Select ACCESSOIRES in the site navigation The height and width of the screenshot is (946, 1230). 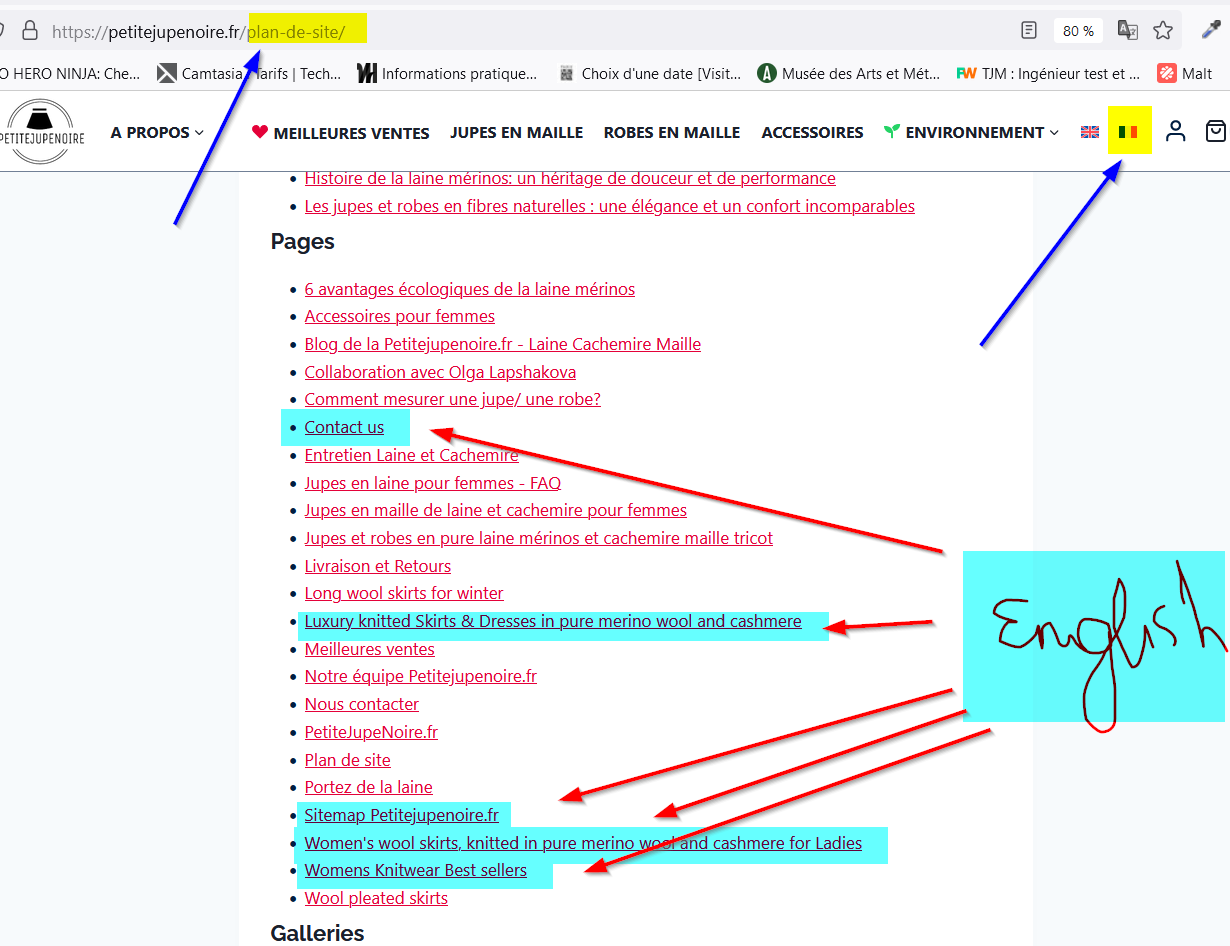(x=812, y=132)
